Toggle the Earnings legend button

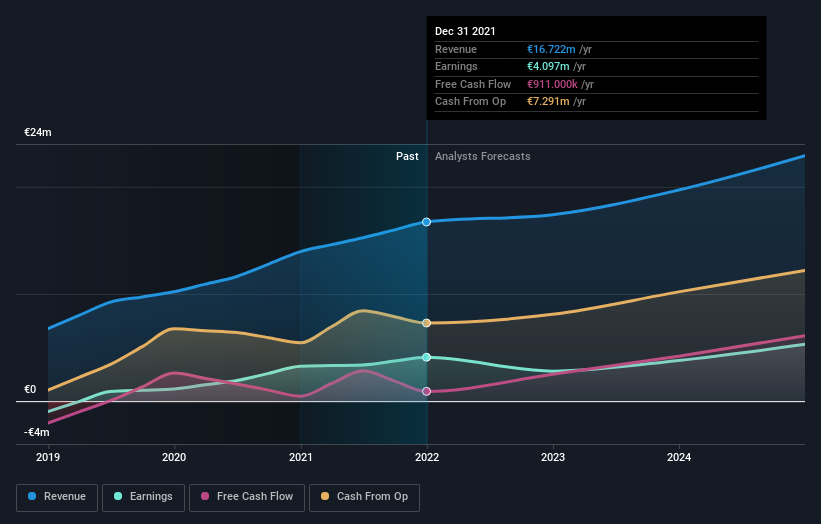tap(143, 497)
